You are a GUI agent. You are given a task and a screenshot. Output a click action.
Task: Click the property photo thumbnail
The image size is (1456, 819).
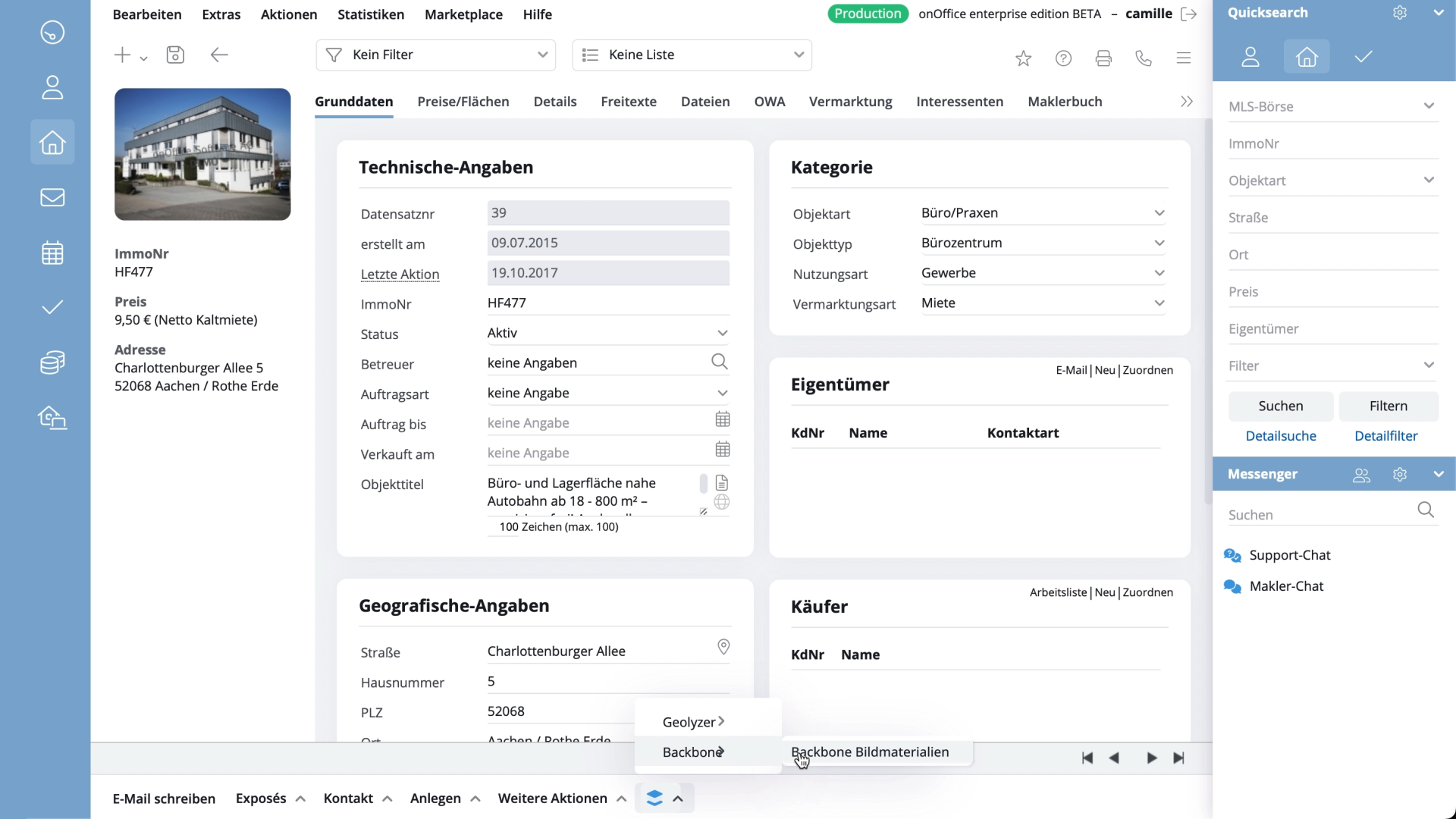coord(202,155)
